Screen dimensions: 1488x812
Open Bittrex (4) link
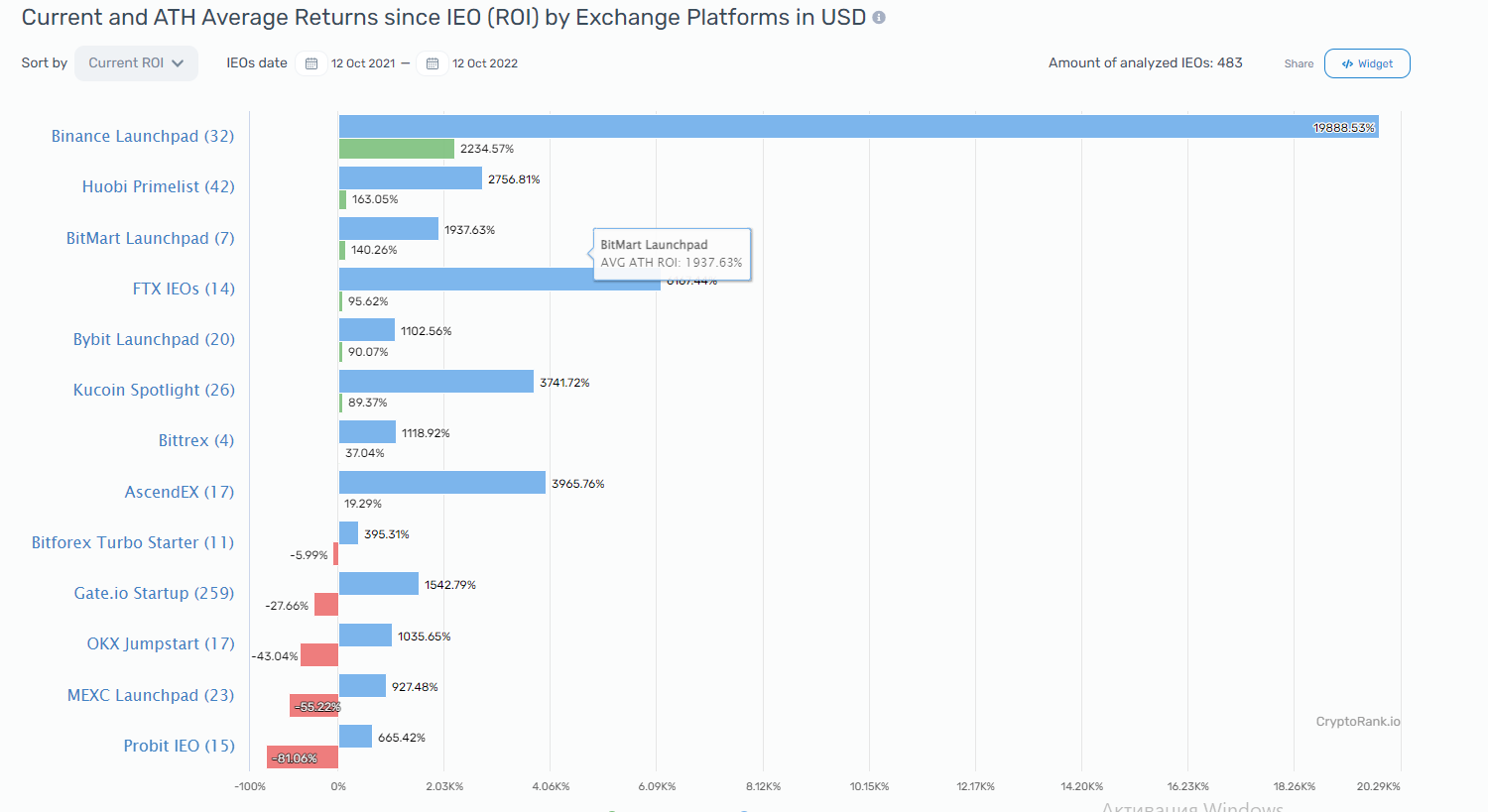pyautogui.click(x=196, y=441)
